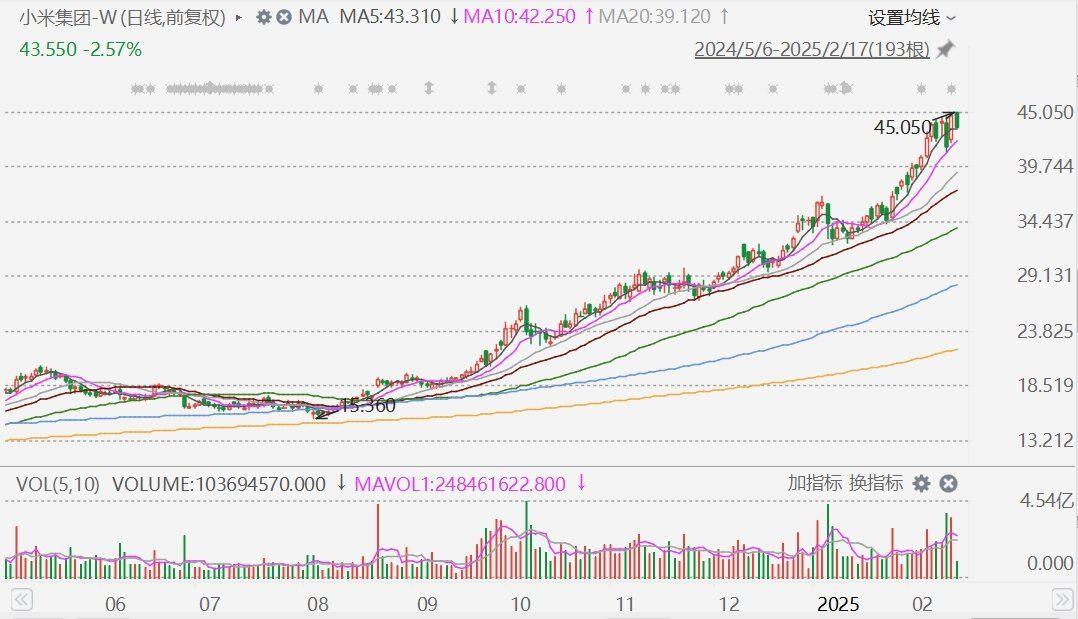Open the VOL indicator settings gear

[x=921, y=484]
